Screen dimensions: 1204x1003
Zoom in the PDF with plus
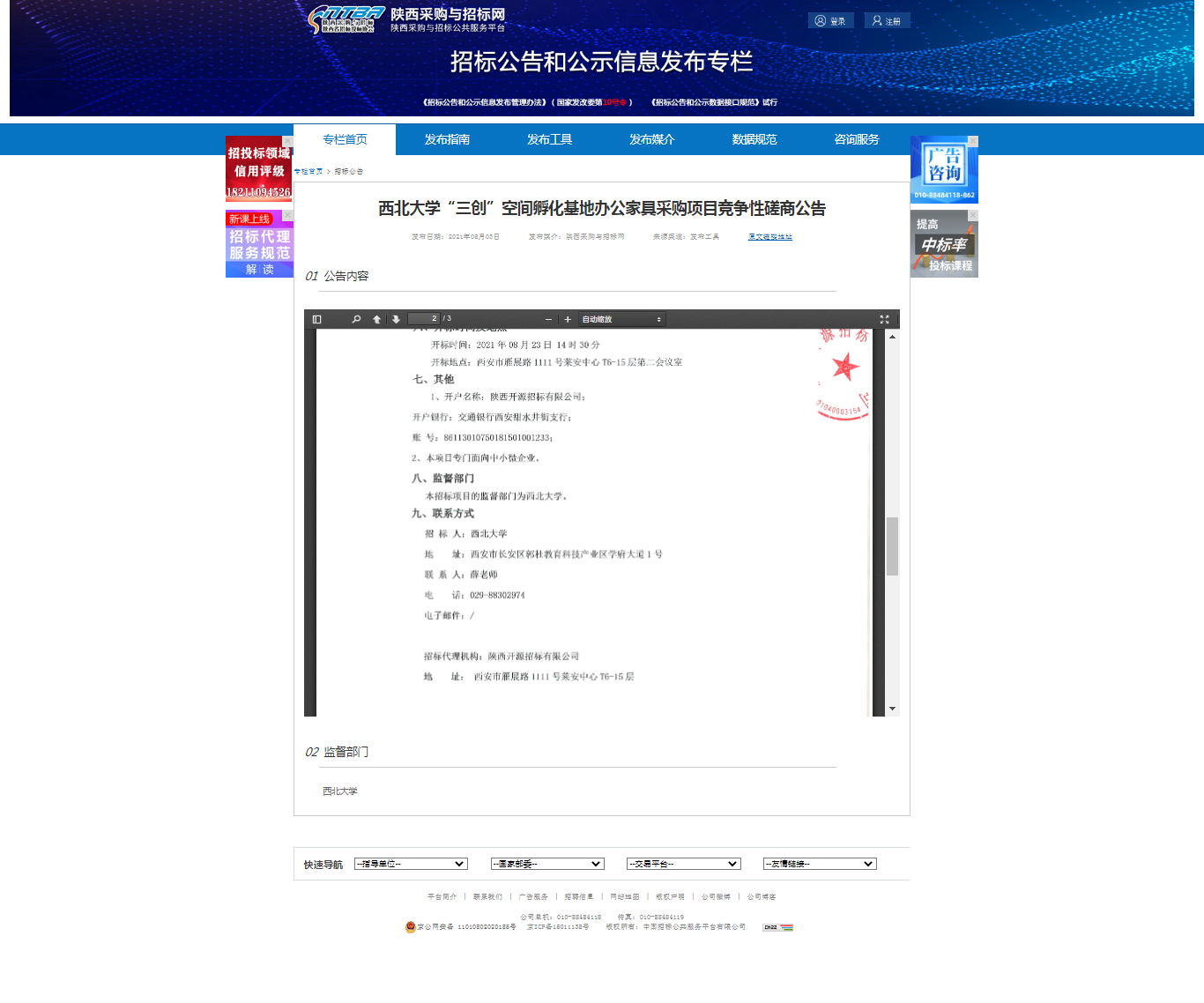coord(568,319)
